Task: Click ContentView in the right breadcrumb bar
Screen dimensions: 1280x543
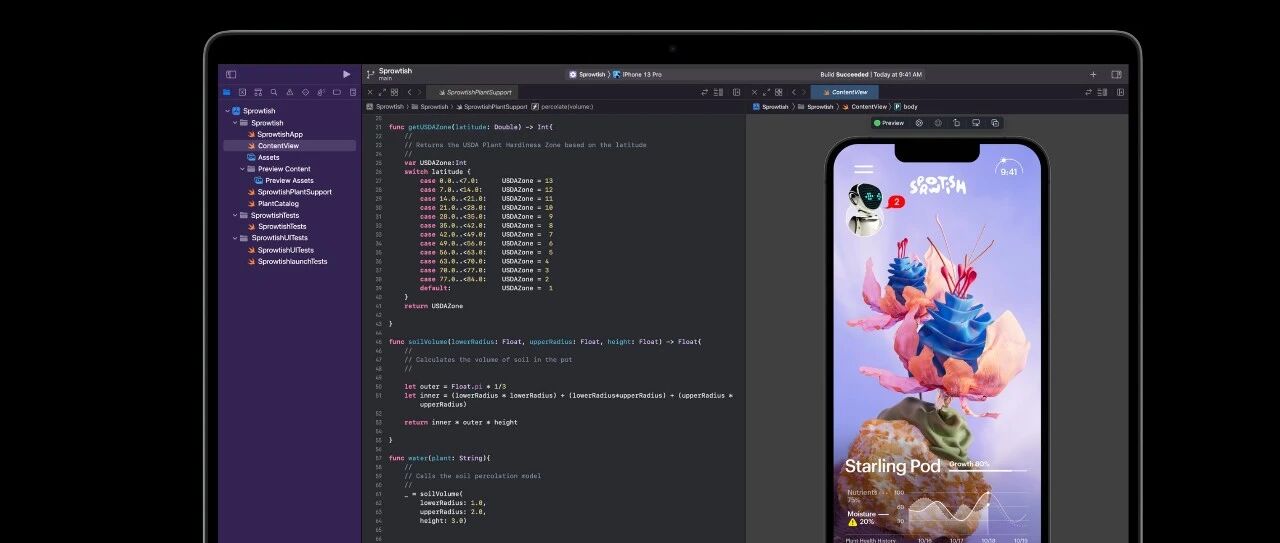Action: [865, 106]
